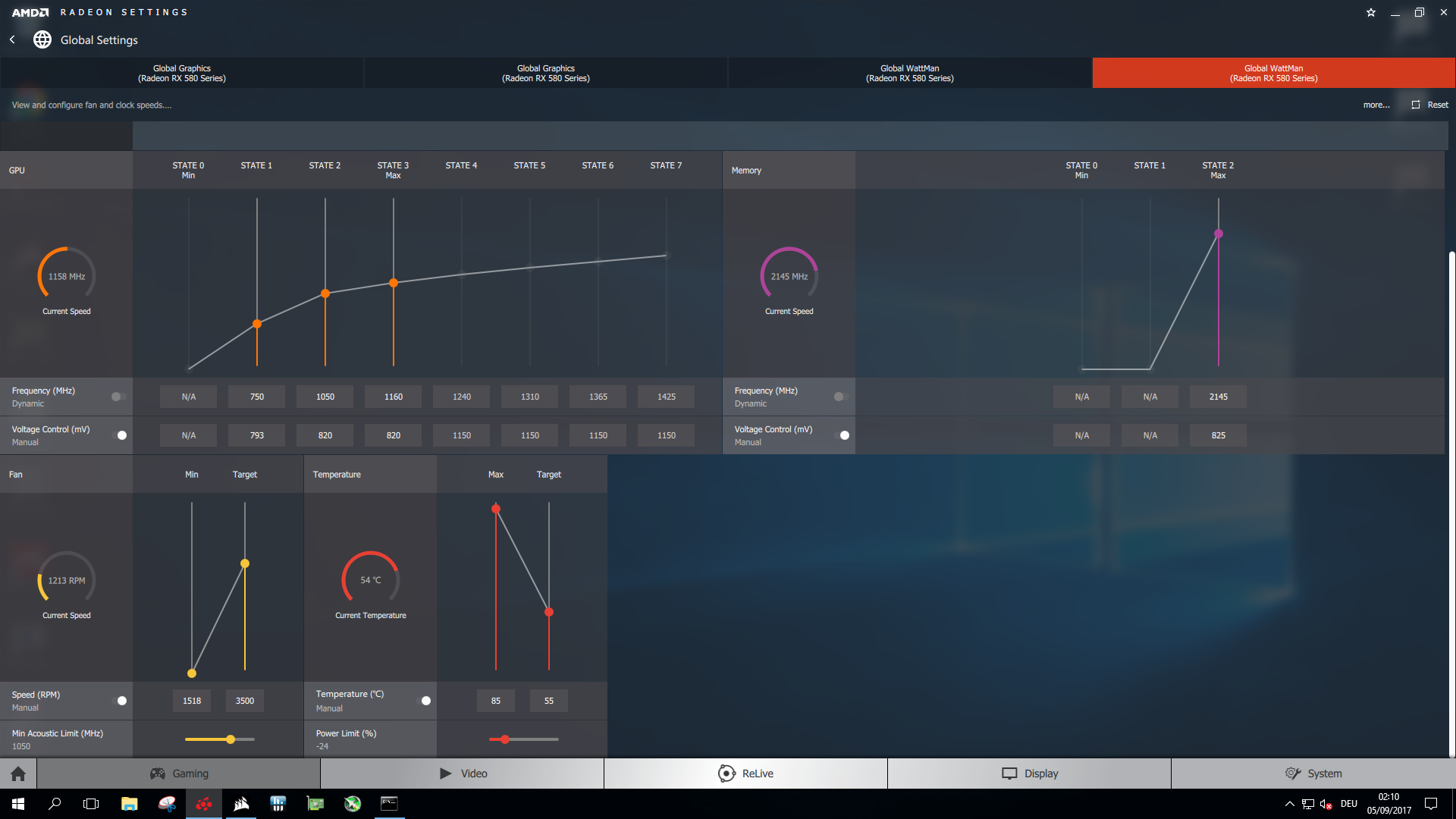Edit memory frequency field 2145
The image size is (1456, 819).
pyautogui.click(x=1219, y=397)
